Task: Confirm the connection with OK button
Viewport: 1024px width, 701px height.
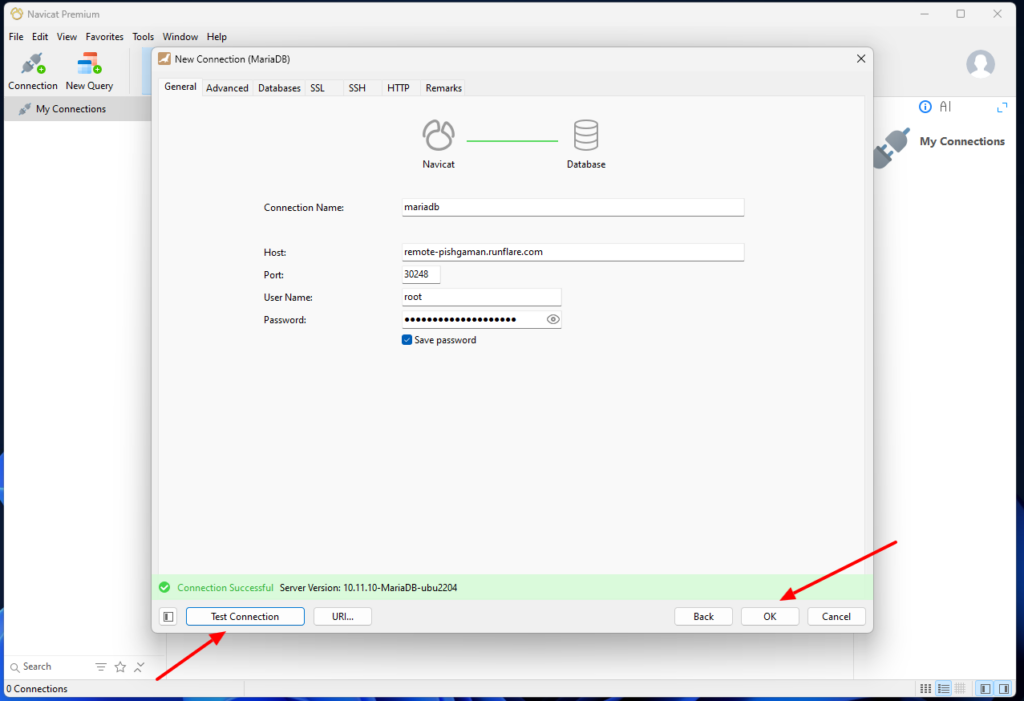Action: [x=769, y=616]
